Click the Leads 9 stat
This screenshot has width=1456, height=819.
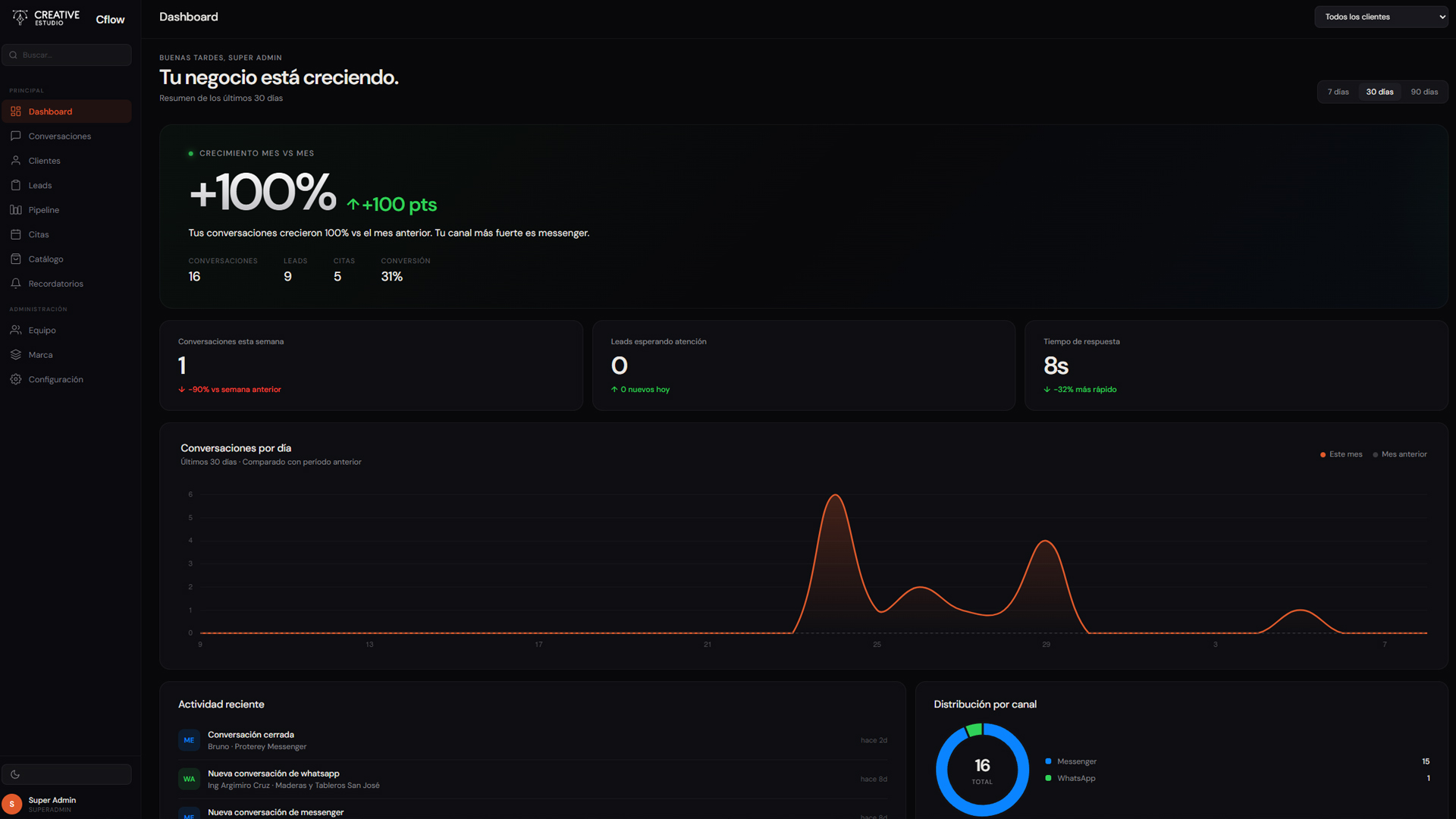click(x=296, y=271)
